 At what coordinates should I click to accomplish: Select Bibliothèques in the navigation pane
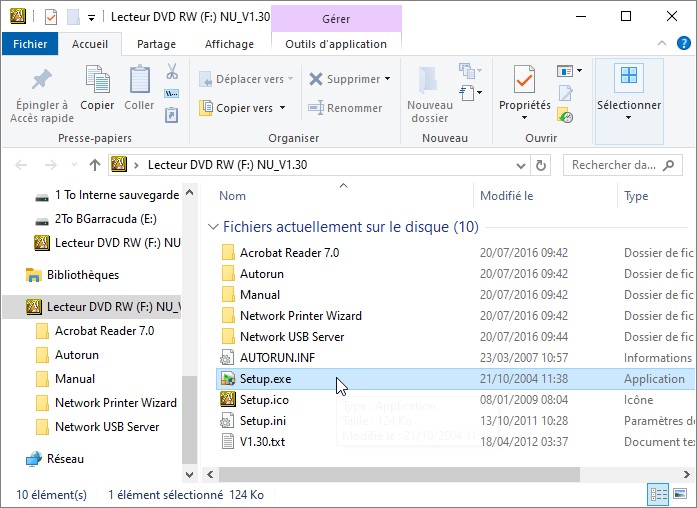83,275
